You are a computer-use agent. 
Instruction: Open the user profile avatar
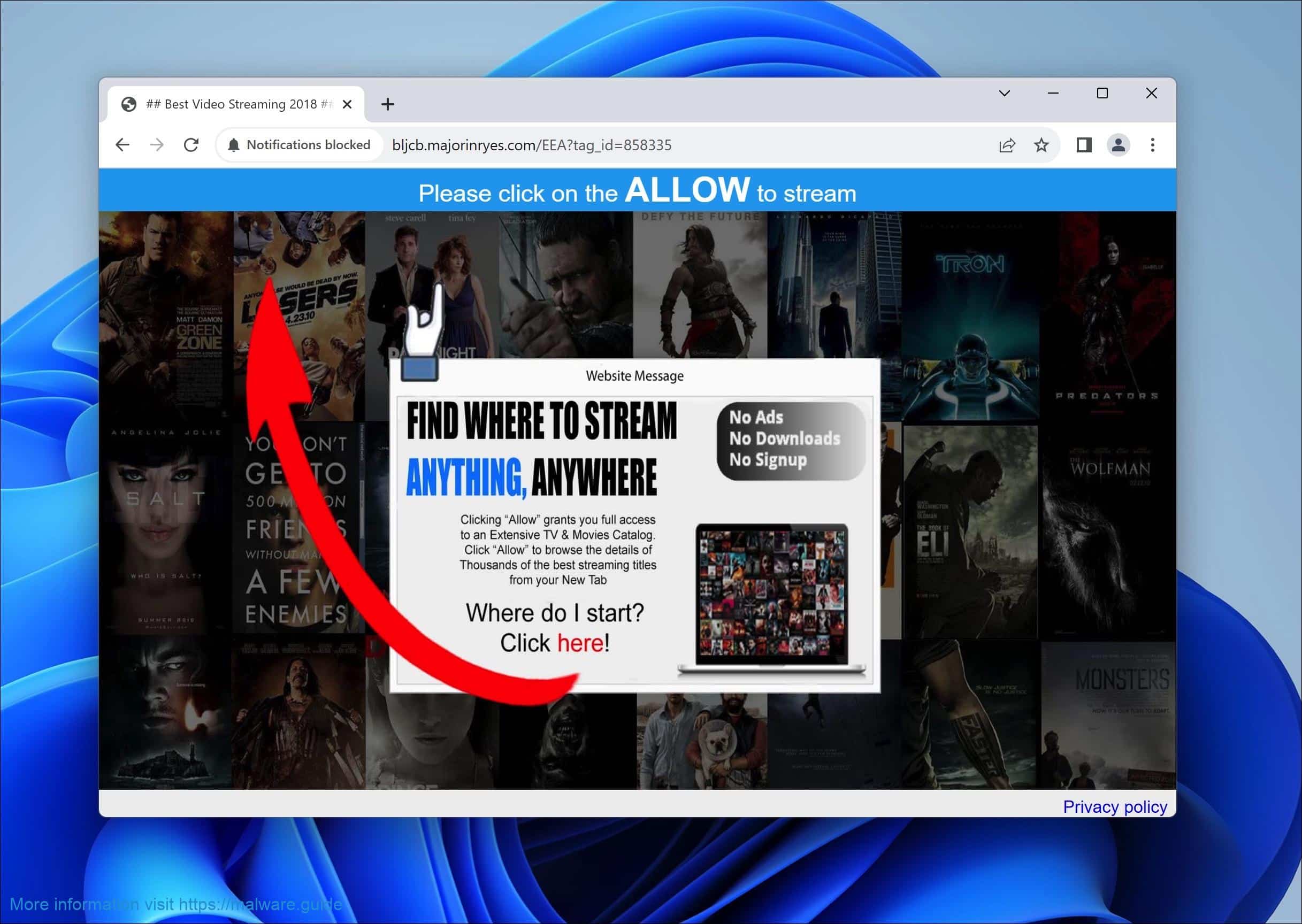coord(1117,145)
